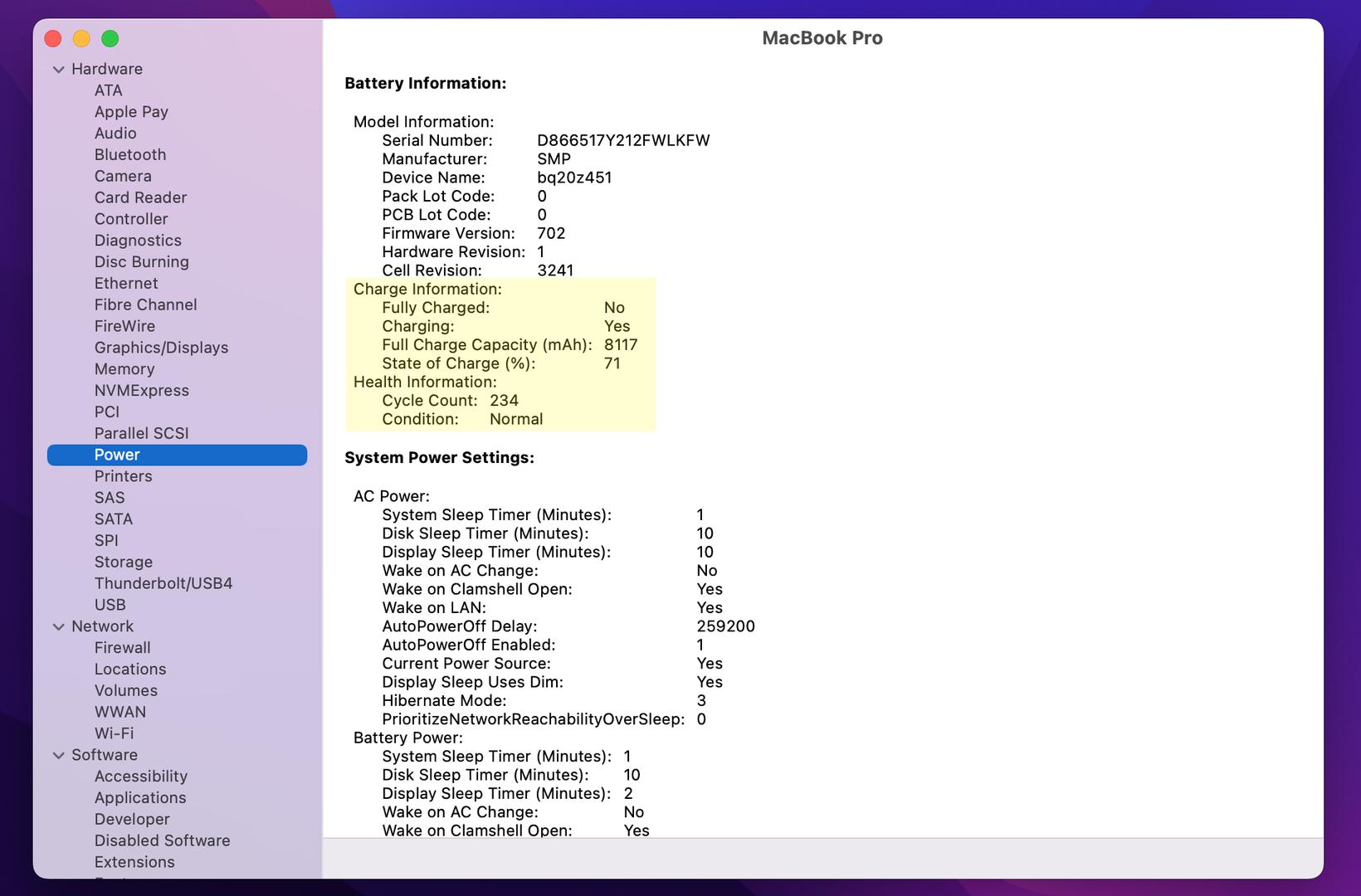1361x896 pixels.
Task: Open Memory information
Action: point(124,370)
